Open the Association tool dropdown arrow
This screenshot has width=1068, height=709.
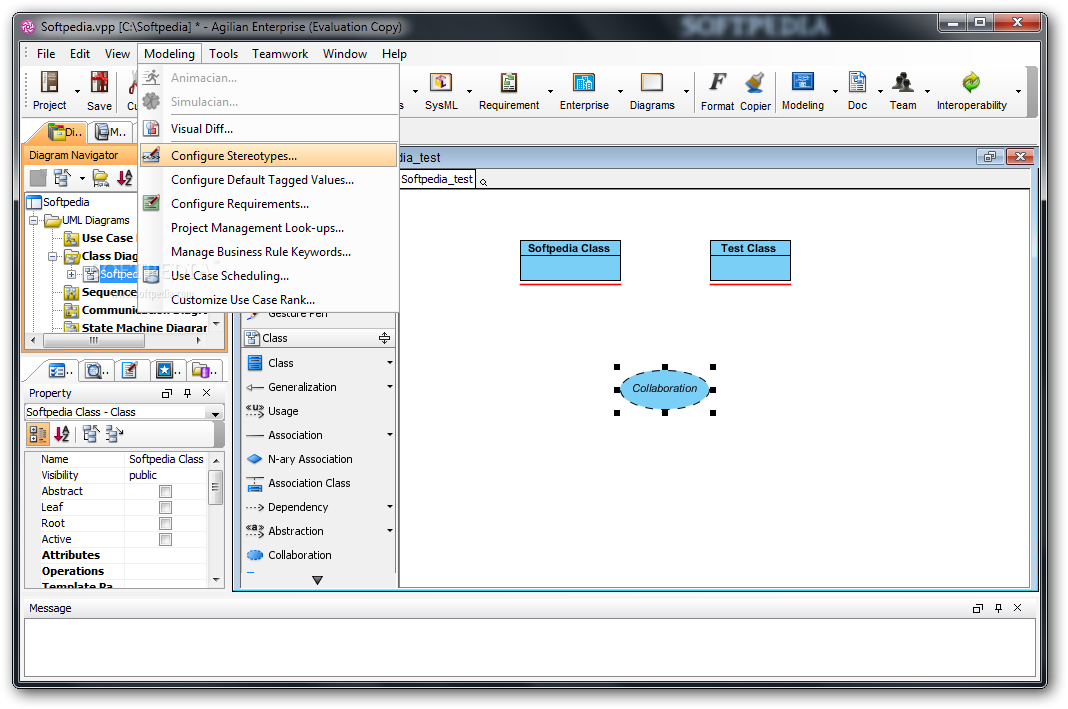390,435
